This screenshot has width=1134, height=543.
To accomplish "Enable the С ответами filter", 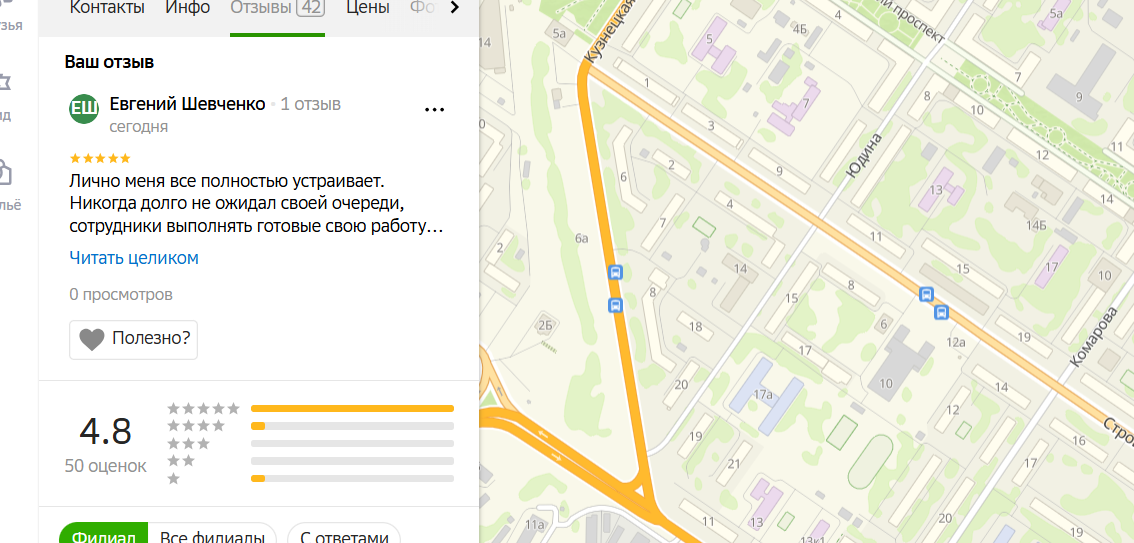I will pyautogui.click(x=344, y=536).
